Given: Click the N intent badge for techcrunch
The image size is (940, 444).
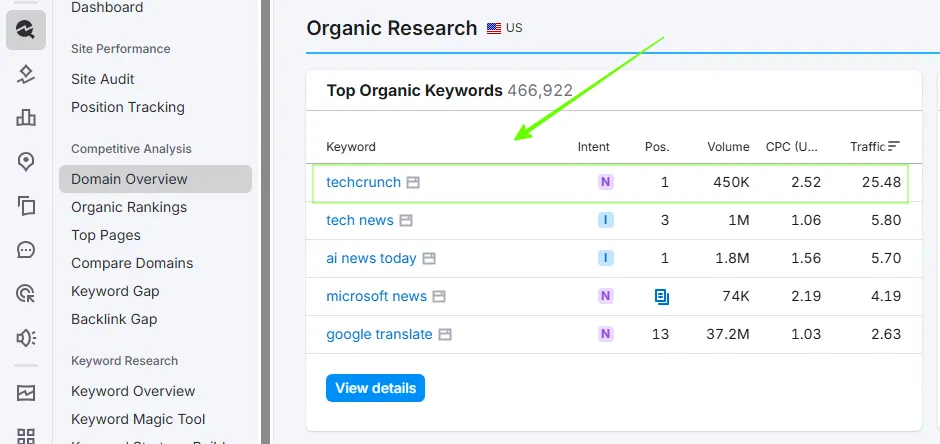Looking at the screenshot, I should tap(605, 182).
